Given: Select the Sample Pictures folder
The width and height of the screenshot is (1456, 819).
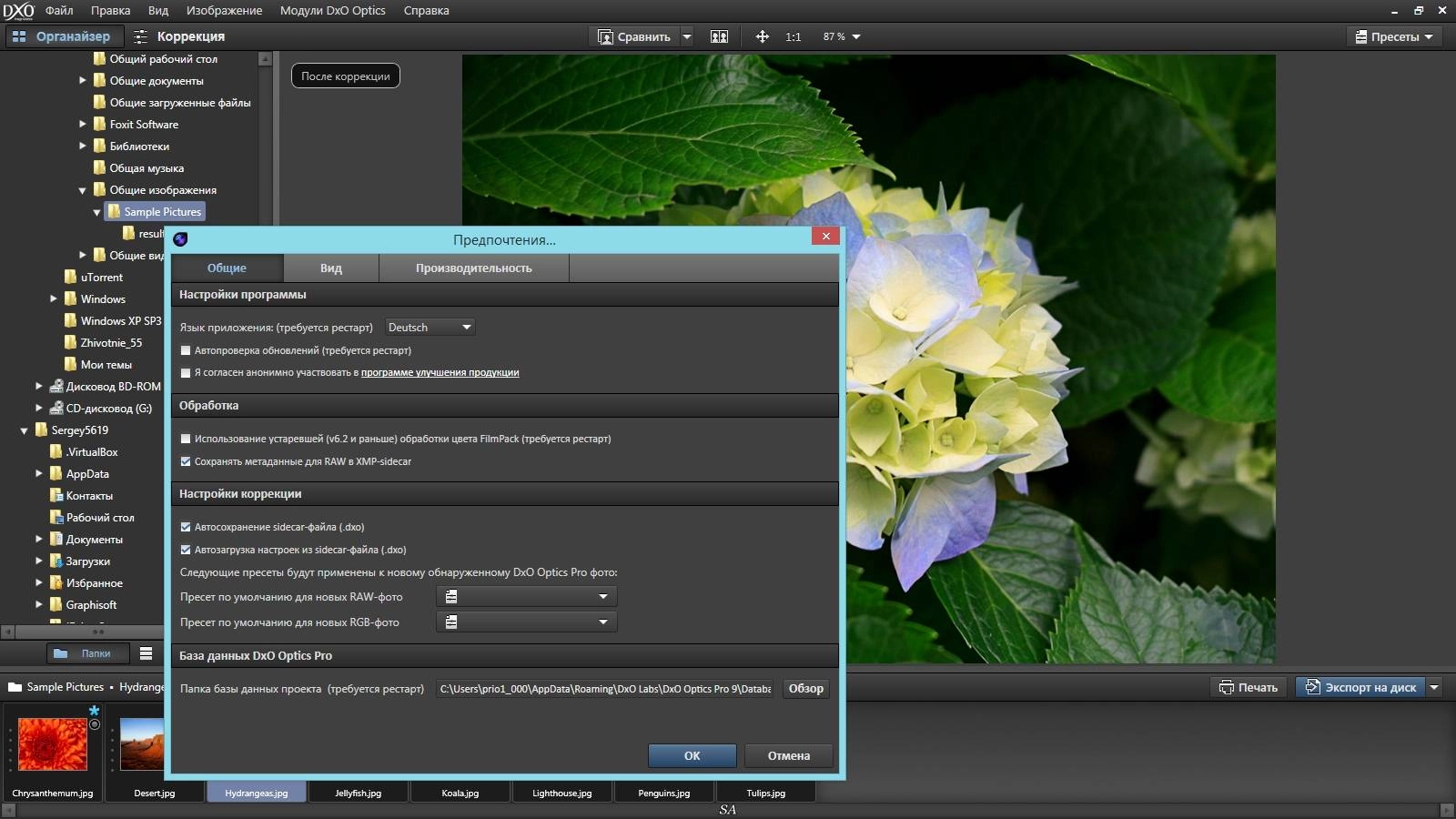Looking at the screenshot, I should (x=155, y=211).
